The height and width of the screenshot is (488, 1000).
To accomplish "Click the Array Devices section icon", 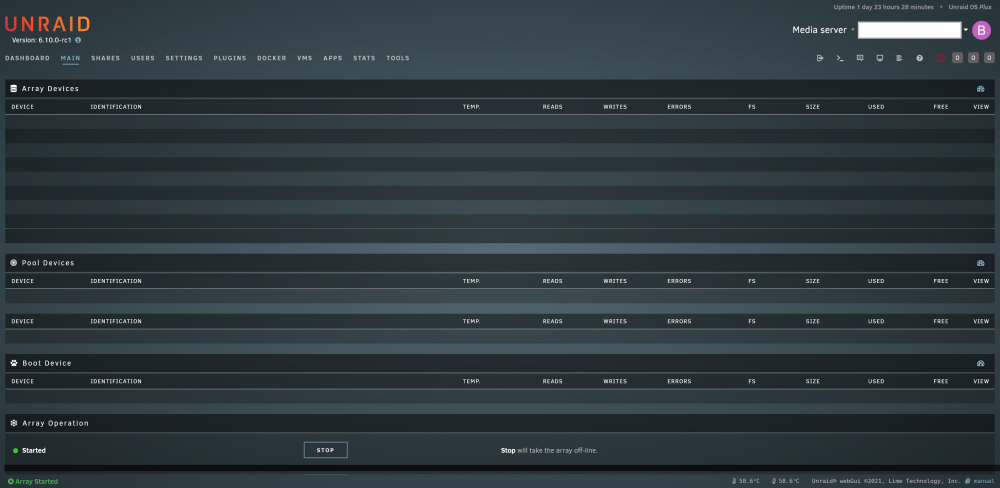I will 13,89.
